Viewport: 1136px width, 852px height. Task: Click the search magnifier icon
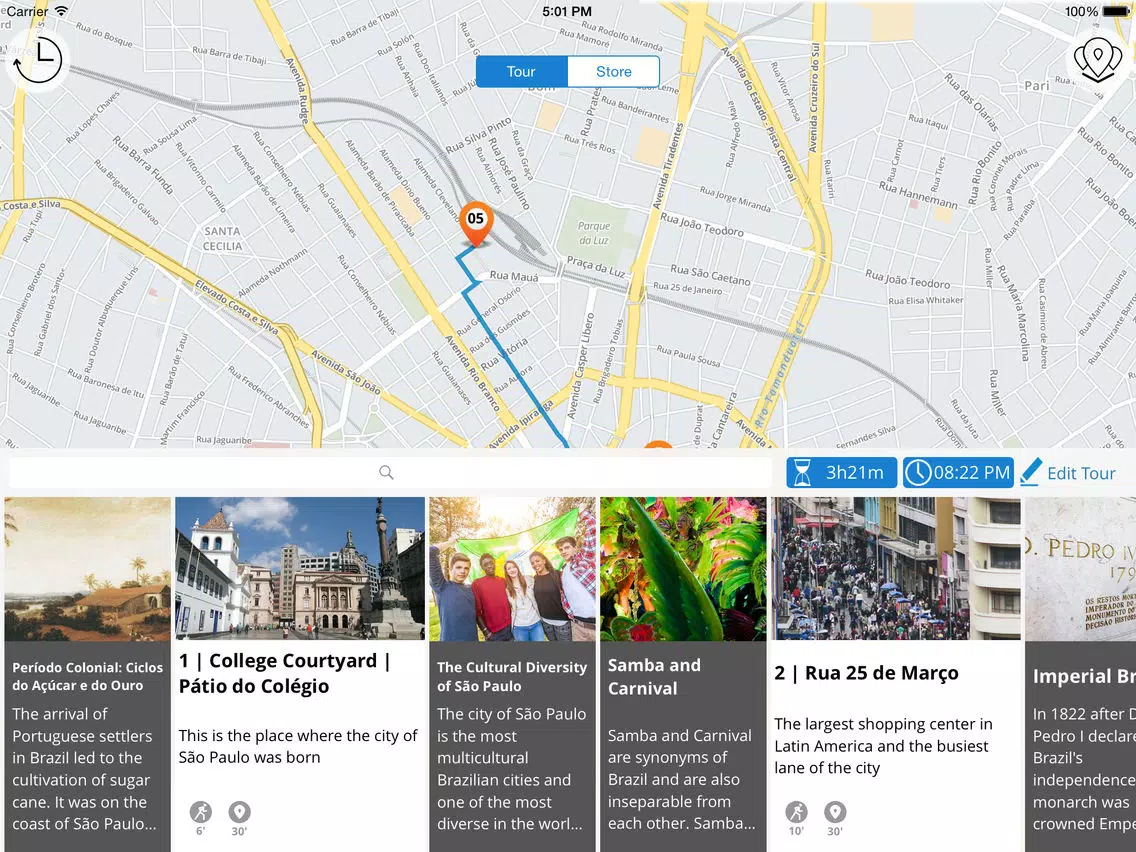click(x=386, y=472)
